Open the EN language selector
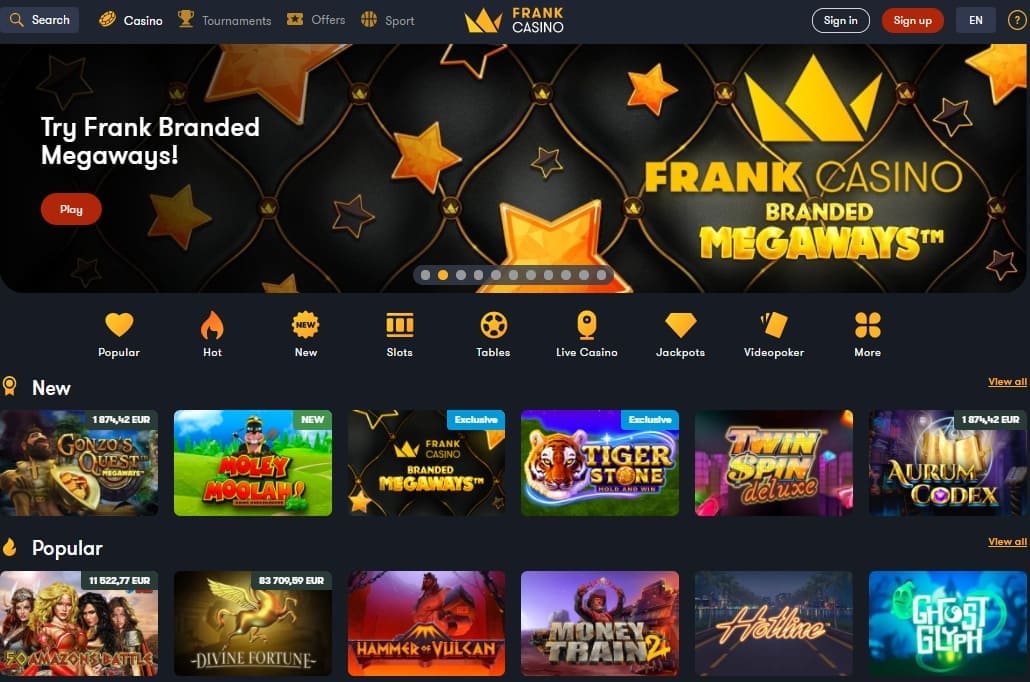This screenshot has height=682, width=1030. (975, 20)
